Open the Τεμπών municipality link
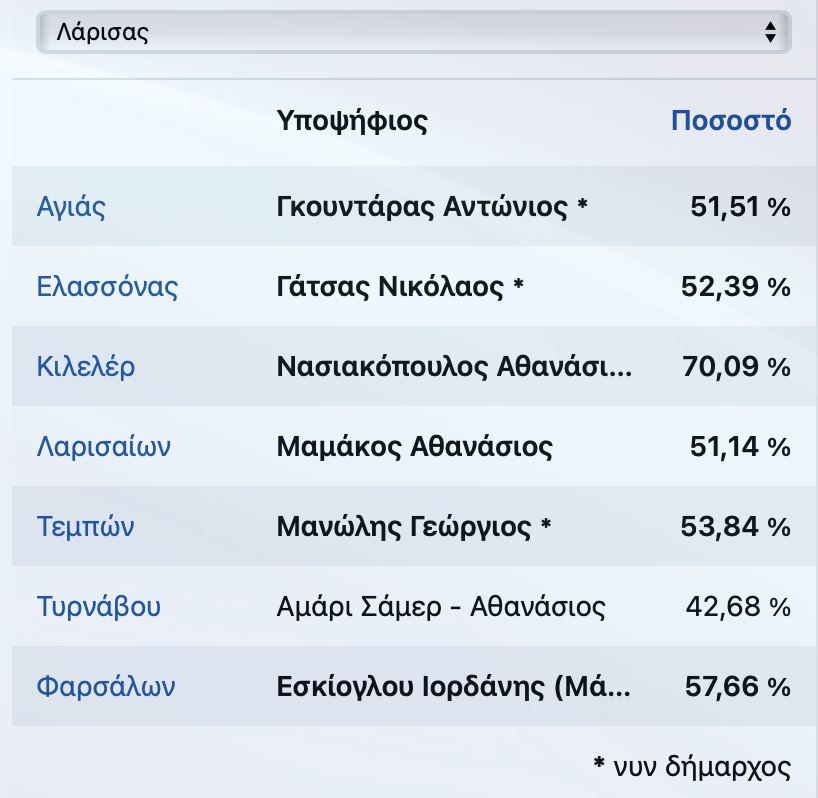818x798 pixels. pos(85,526)
